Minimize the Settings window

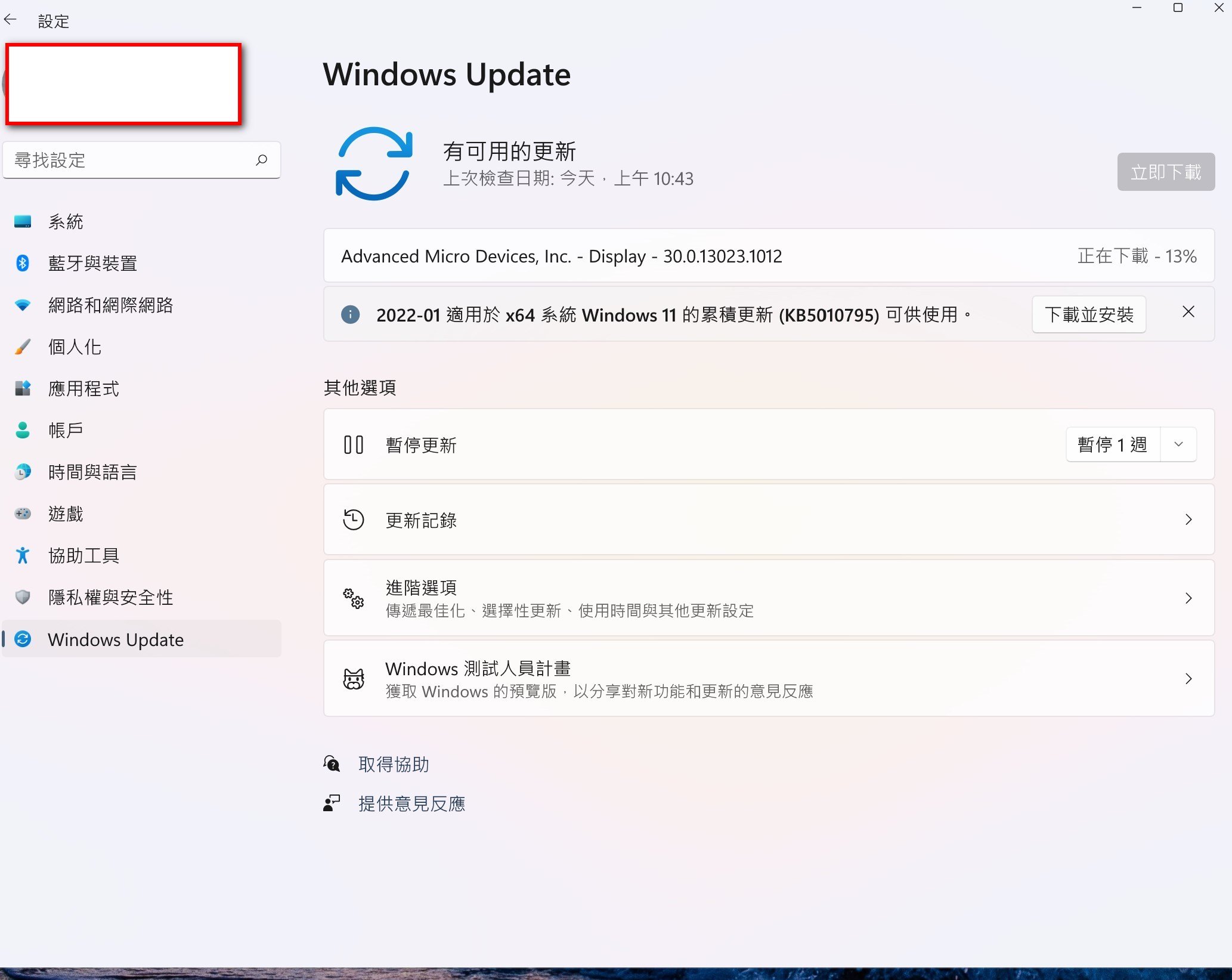[x=1137, y=8]
